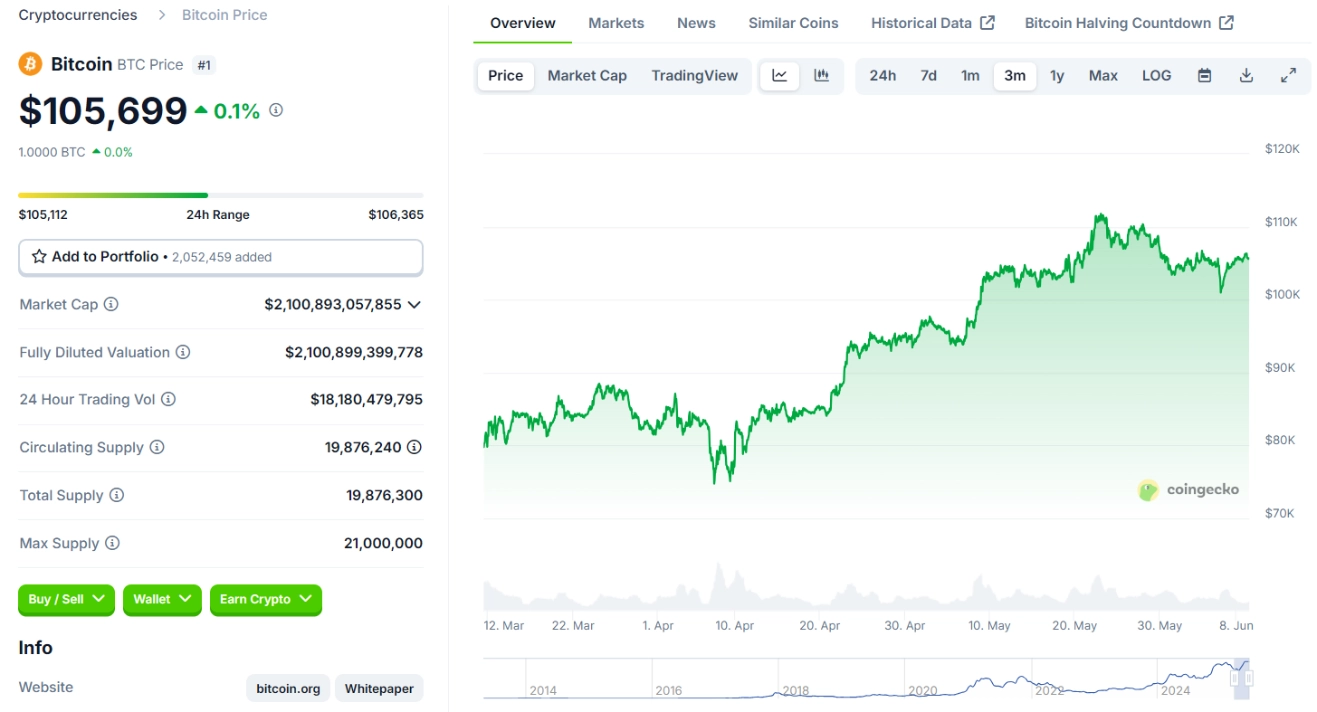Set chart range to 3m
This screenshot has width=1317, height=712.
[x=1015, y=76]
